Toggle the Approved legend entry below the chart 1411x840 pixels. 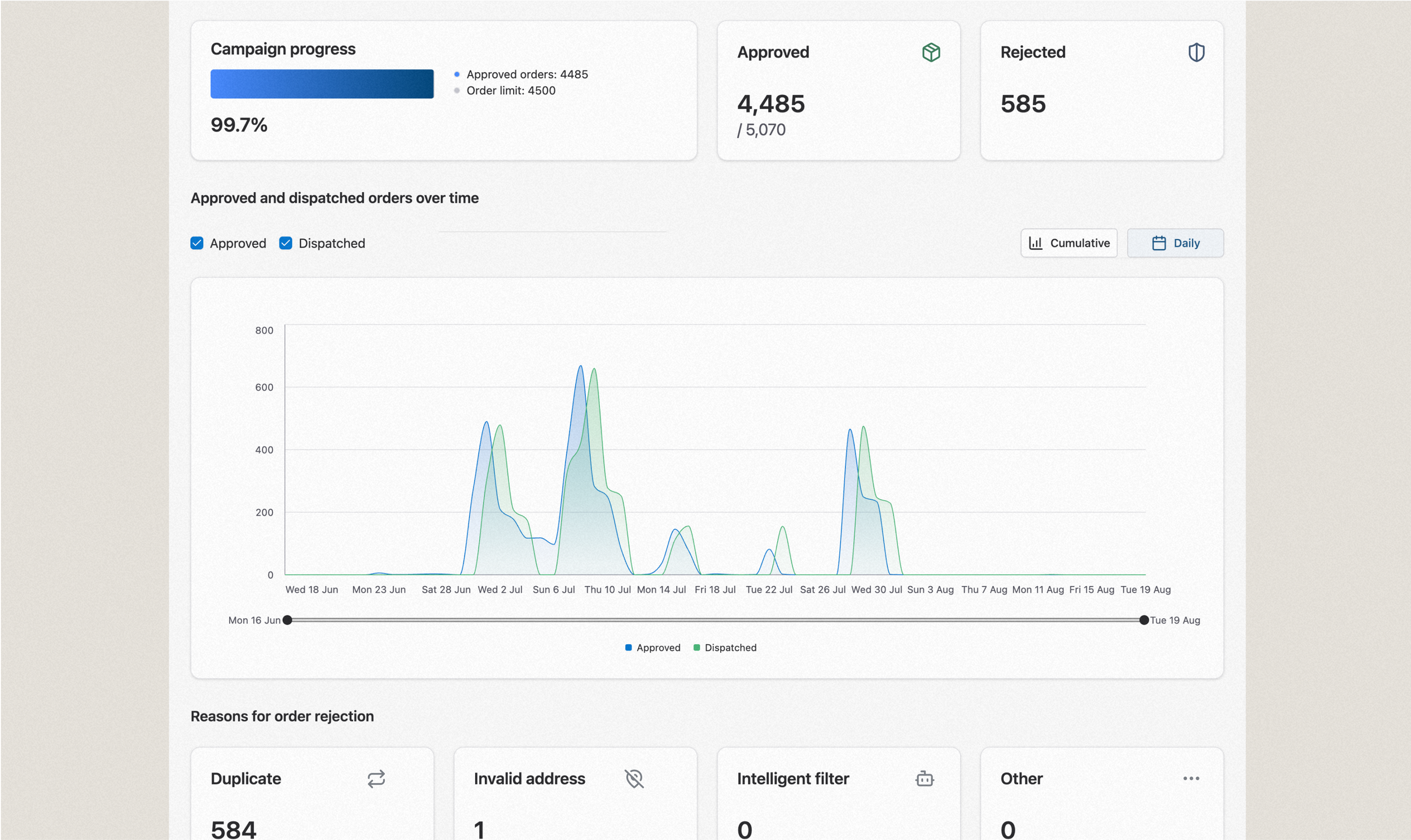pos(652,648)
